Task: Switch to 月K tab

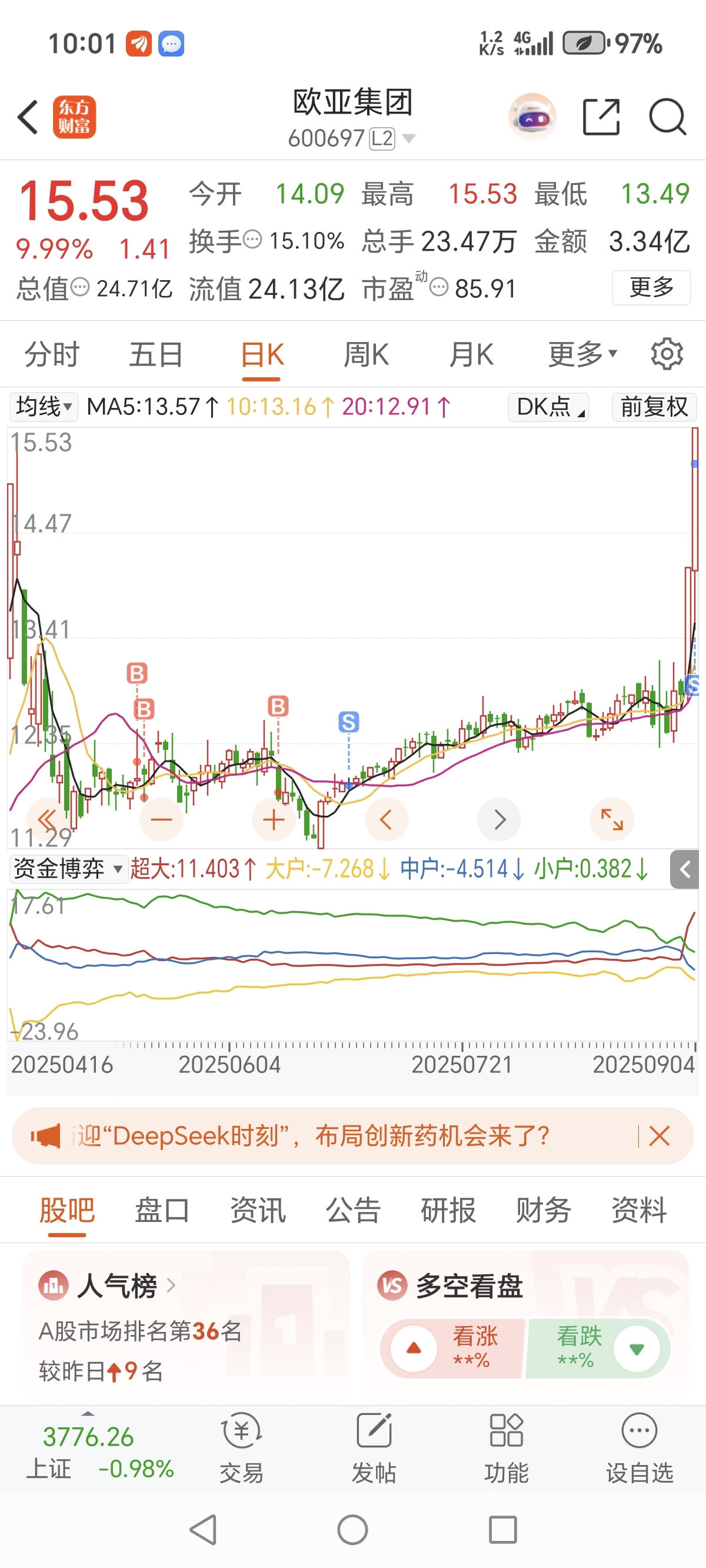Action: [x=472, y=354]
